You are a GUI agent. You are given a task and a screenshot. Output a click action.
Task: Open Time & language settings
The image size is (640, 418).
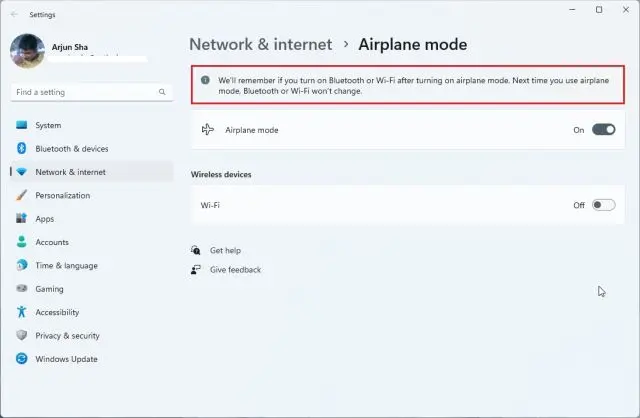coord(66,266)
